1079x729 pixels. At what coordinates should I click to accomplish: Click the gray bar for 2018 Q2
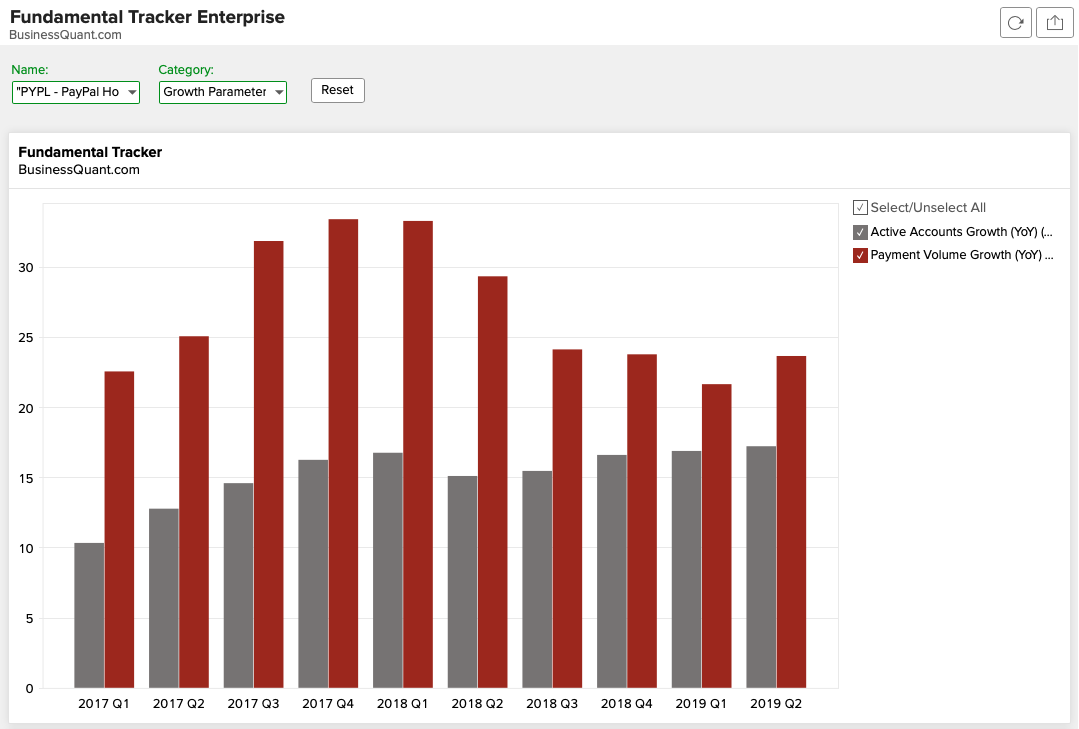(463, 580)
